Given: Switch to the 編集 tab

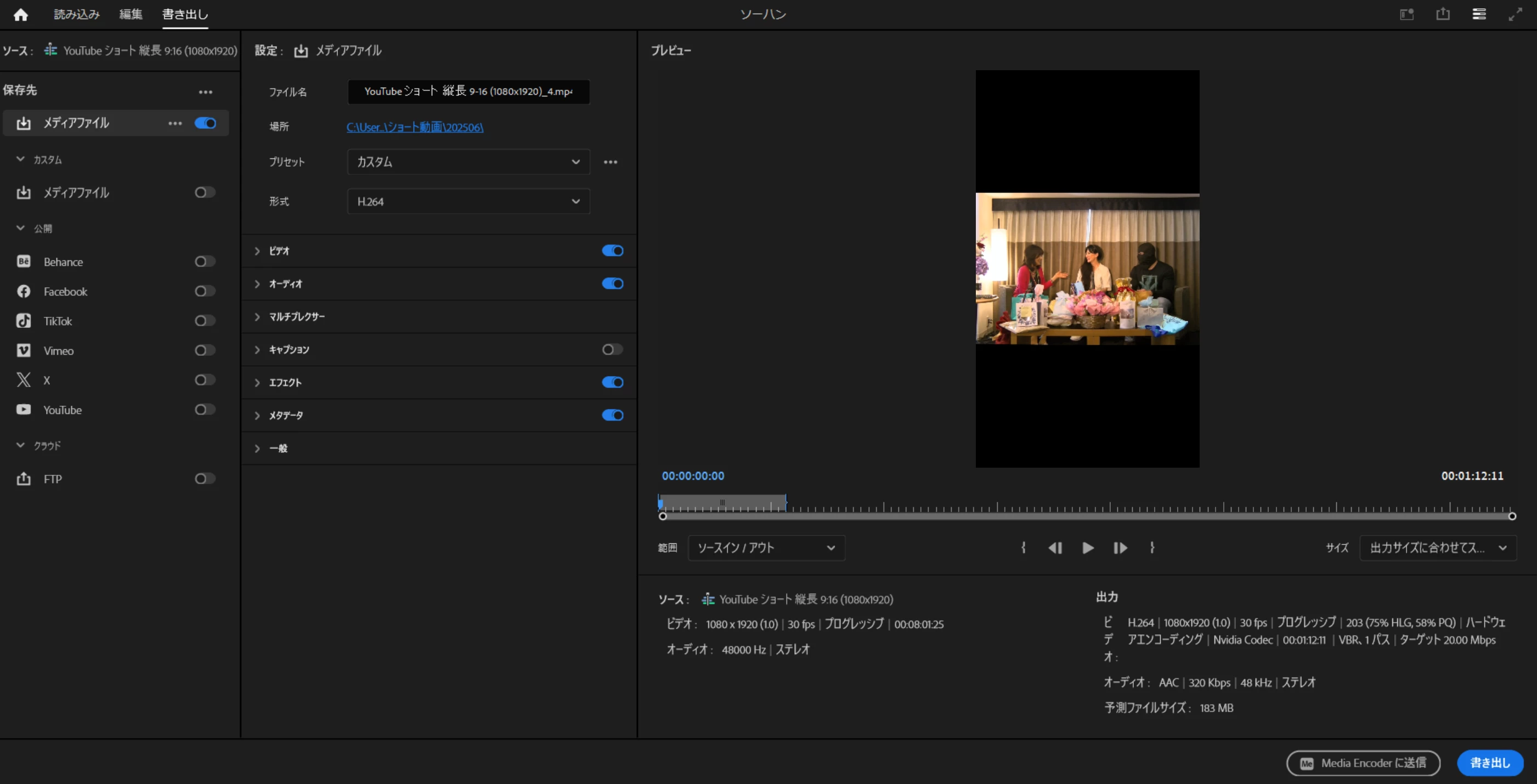Looking at the screenshot, I should coord(131,14).
